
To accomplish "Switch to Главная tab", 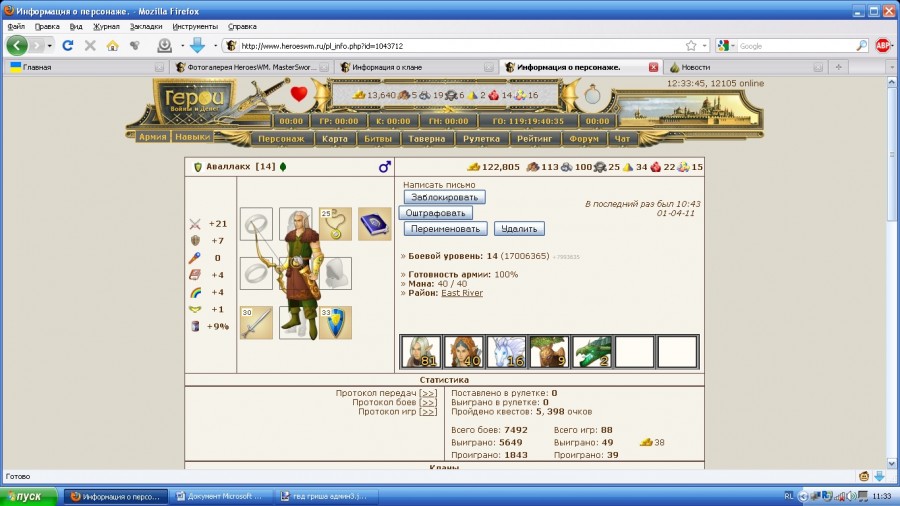I will (x=86, y=67).
